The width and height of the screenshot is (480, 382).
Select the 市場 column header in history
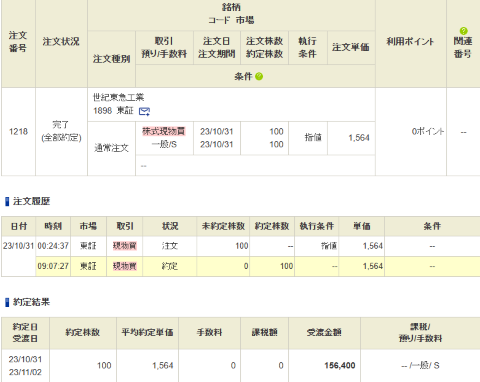point(88,226)
